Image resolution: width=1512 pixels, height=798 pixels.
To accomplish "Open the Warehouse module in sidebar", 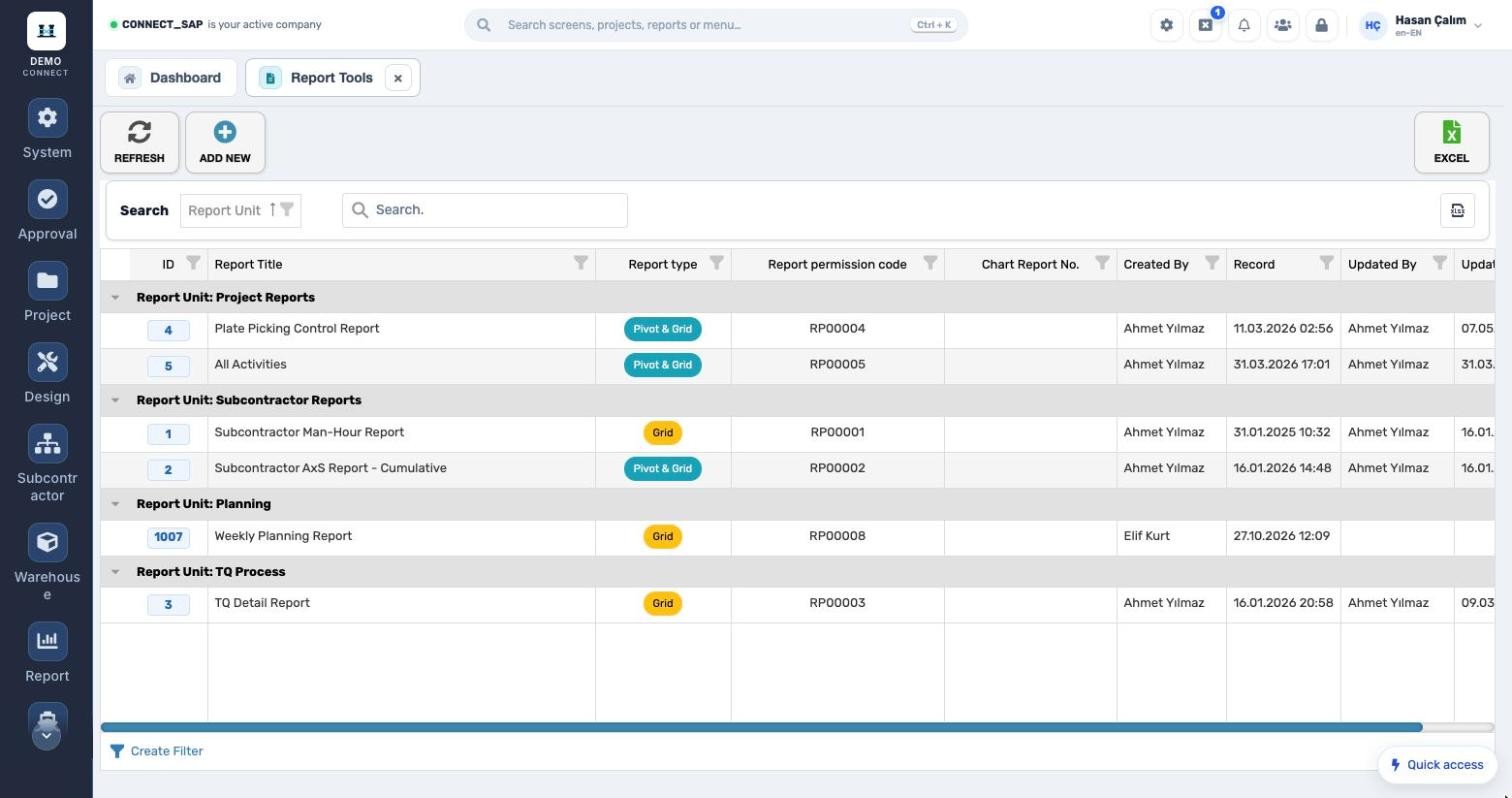I will pyautogui.click(x=47, y=563).
